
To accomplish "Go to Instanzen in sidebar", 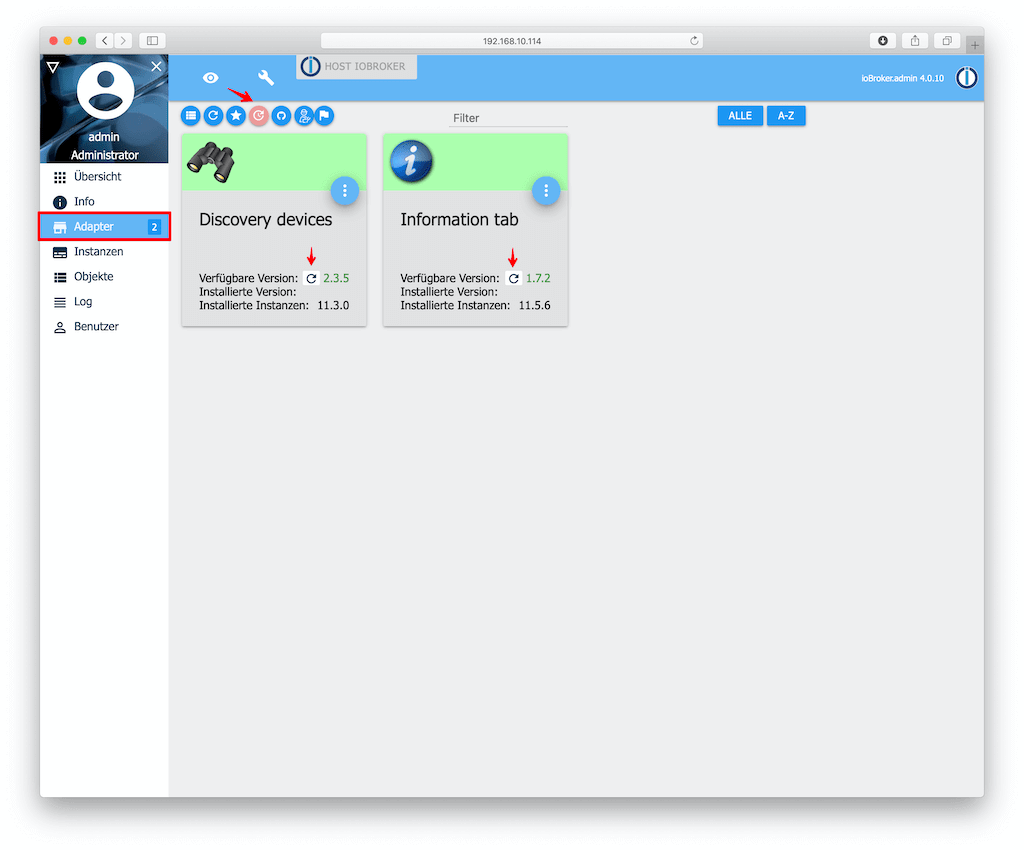I will 104,252.
